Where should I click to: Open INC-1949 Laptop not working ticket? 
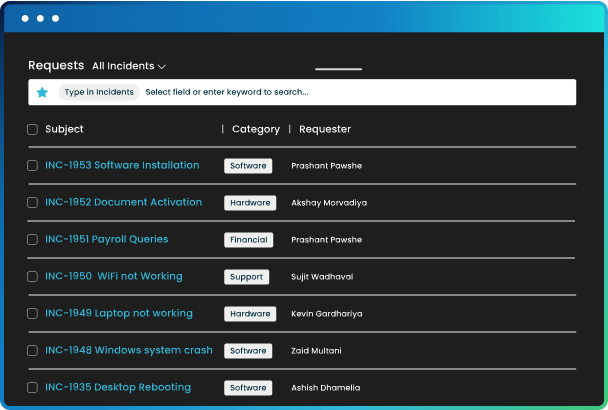(x=119, y=313)
